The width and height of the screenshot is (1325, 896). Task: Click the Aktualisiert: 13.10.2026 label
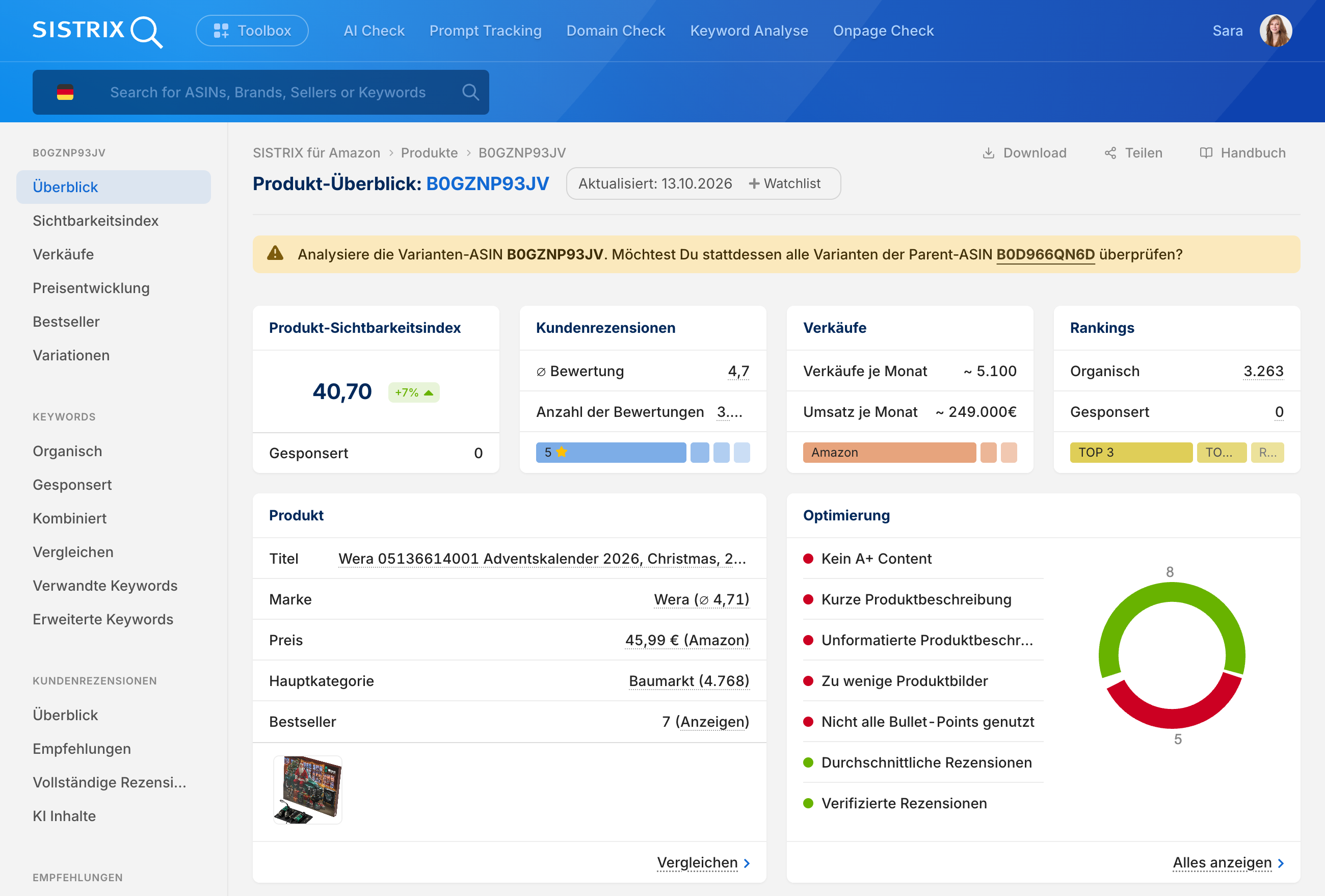pos(655,183)
